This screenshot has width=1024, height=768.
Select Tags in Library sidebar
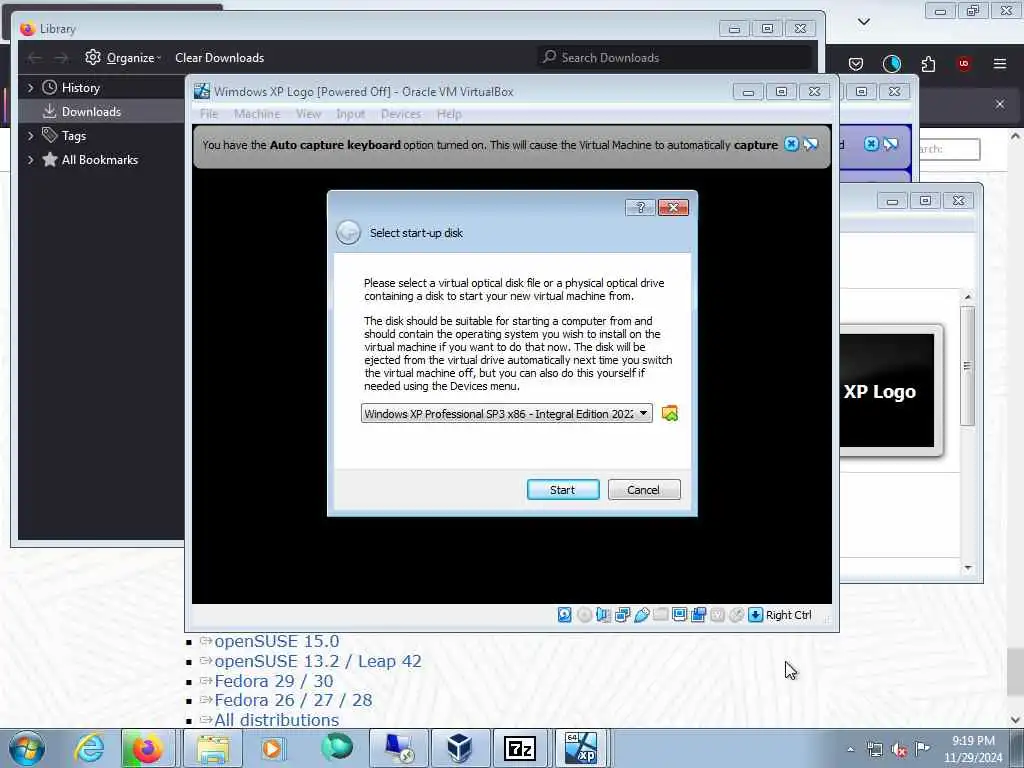tap(73, 136)
